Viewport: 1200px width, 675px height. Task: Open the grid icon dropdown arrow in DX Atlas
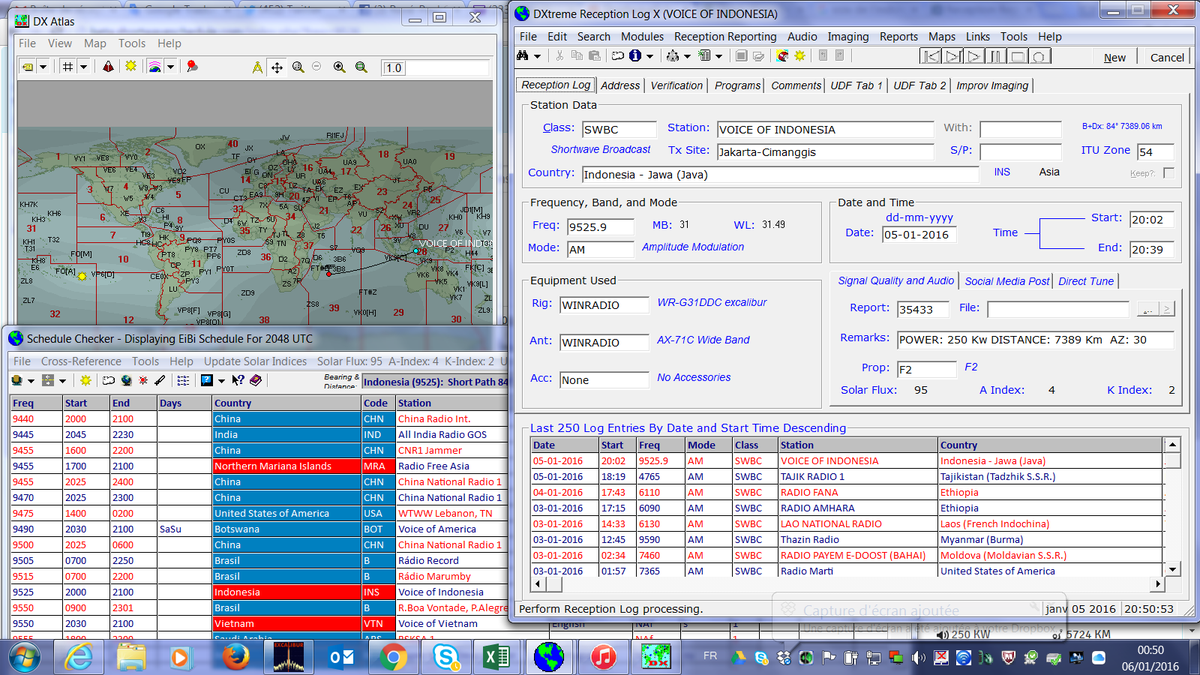point(84,67)
